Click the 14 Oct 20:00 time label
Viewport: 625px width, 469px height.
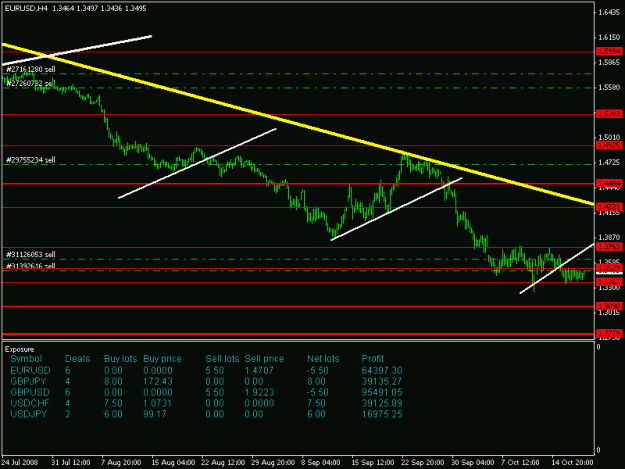pos(572,462)
